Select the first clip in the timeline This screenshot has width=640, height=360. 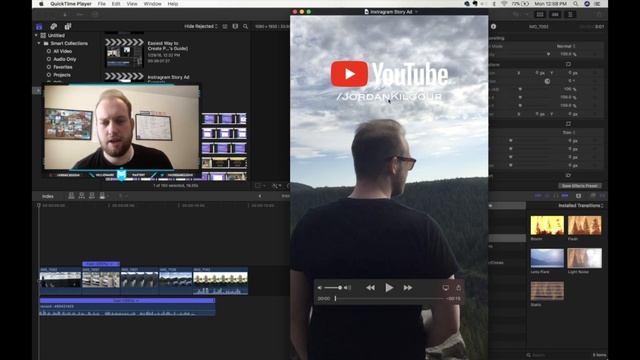click(x=60, y=281)
